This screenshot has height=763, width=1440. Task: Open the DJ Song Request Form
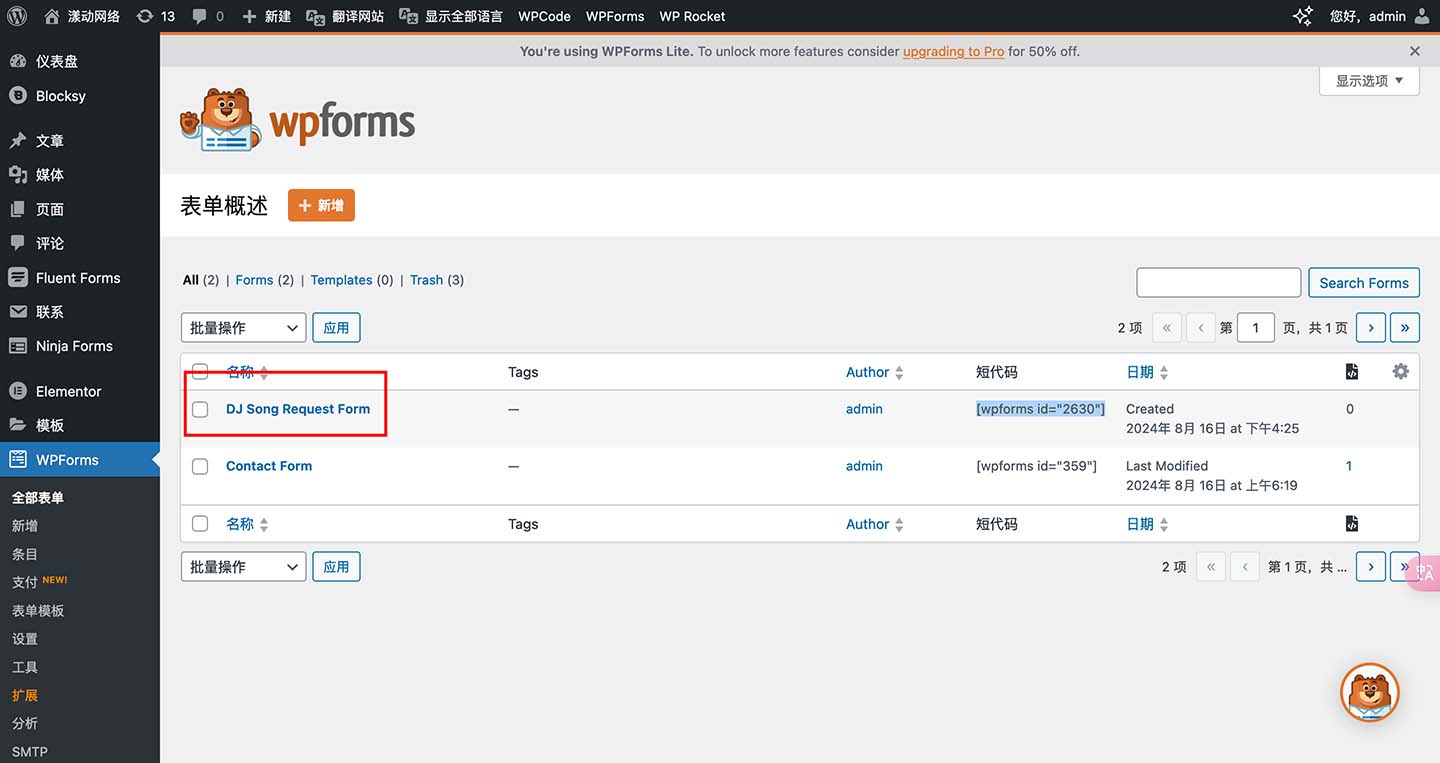coord(298,409)
